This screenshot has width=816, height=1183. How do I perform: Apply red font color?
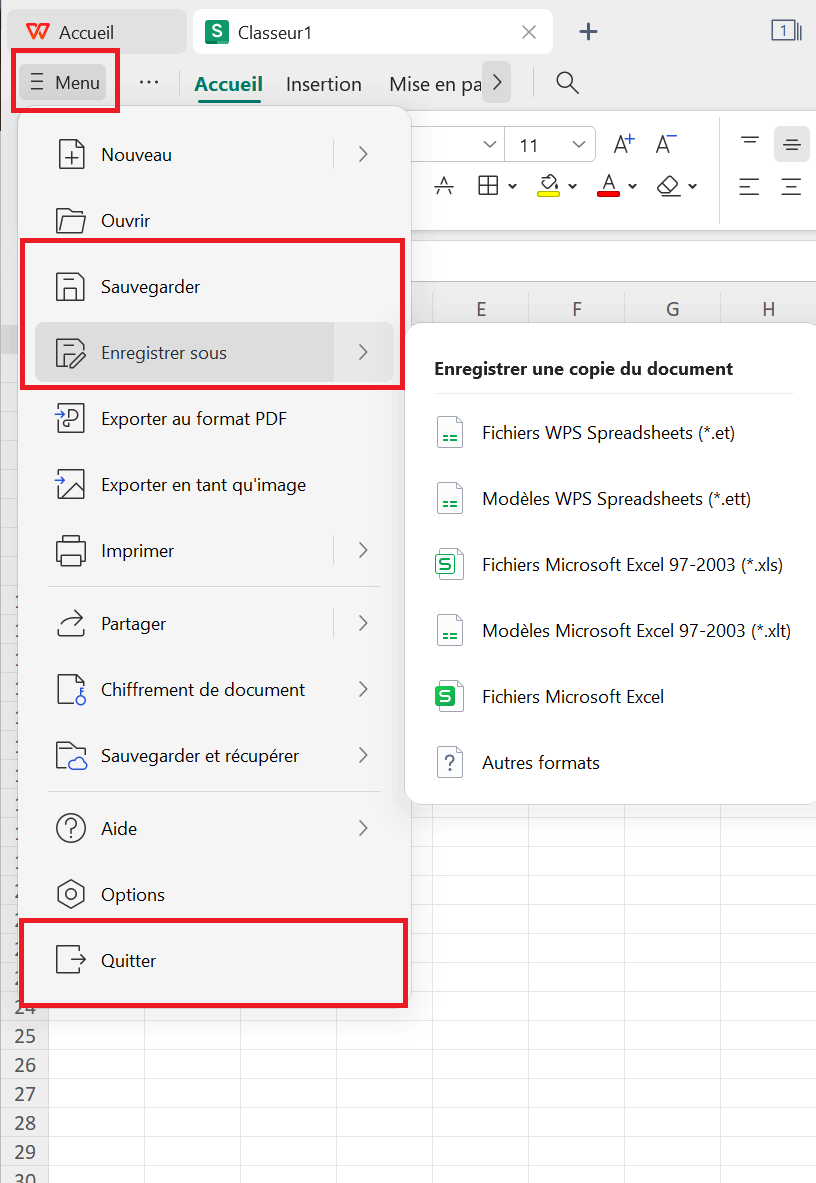point(609,185)
